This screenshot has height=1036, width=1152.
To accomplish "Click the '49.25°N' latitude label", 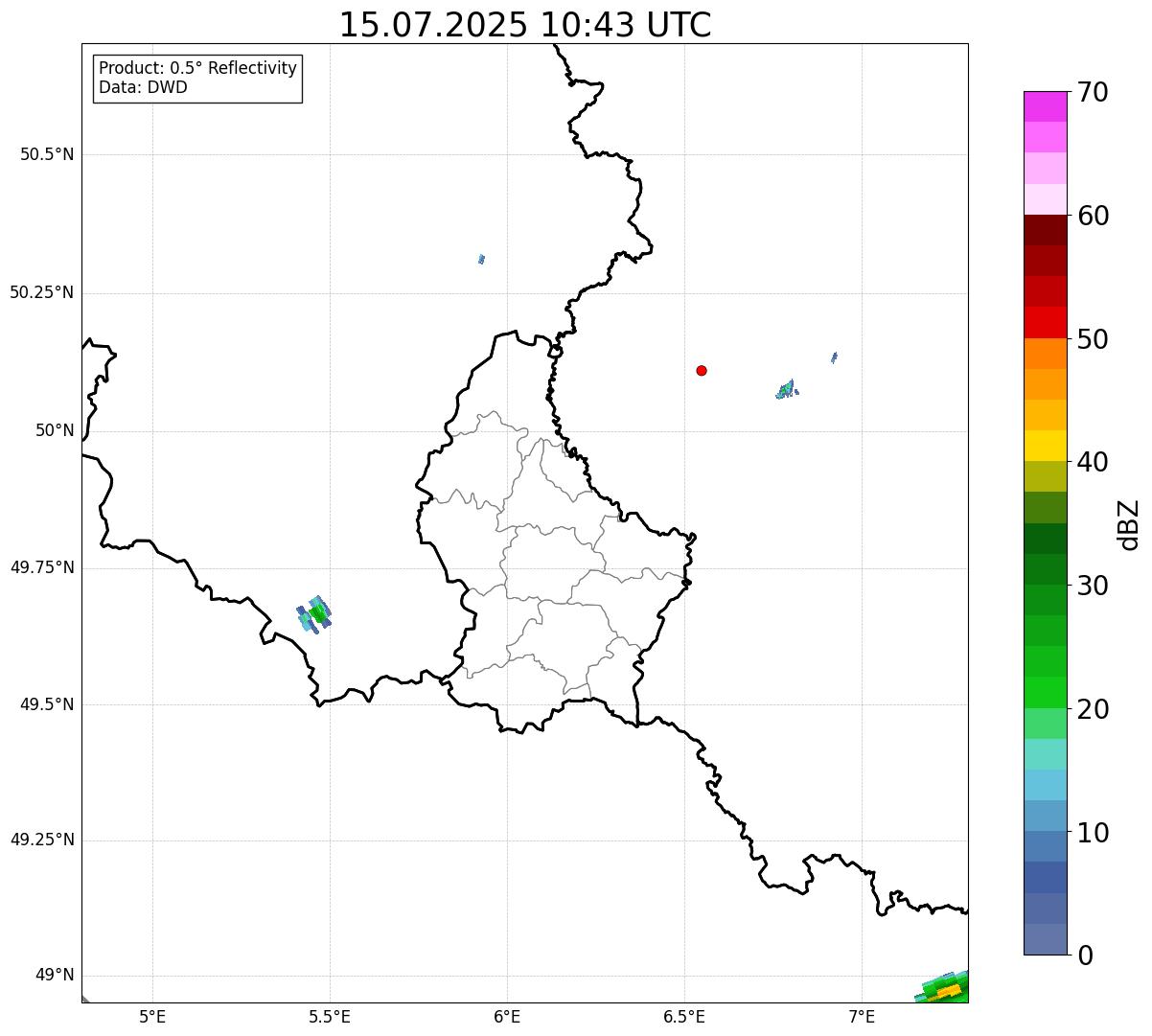I will click(x=42, y=840).
